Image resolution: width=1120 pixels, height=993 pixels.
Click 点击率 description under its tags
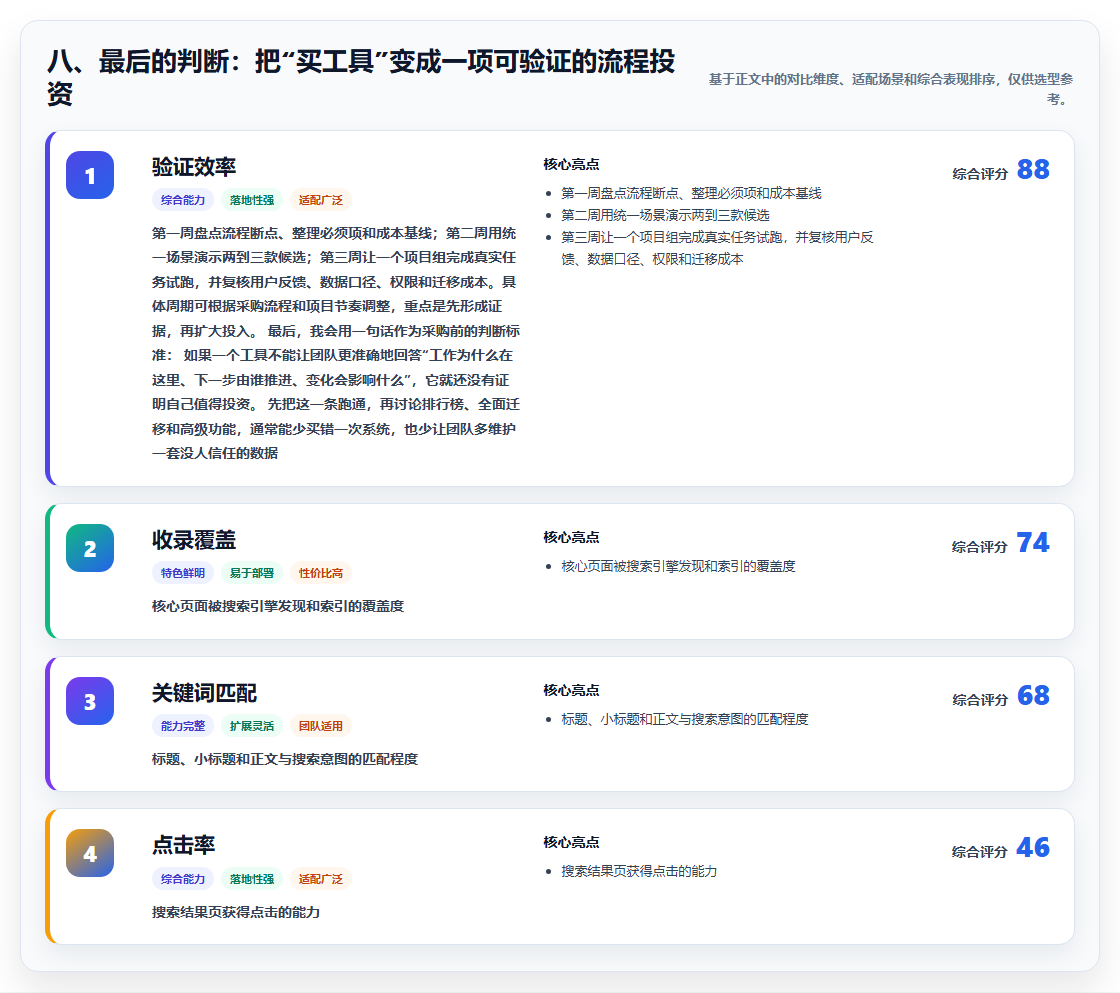pos(236,912)
